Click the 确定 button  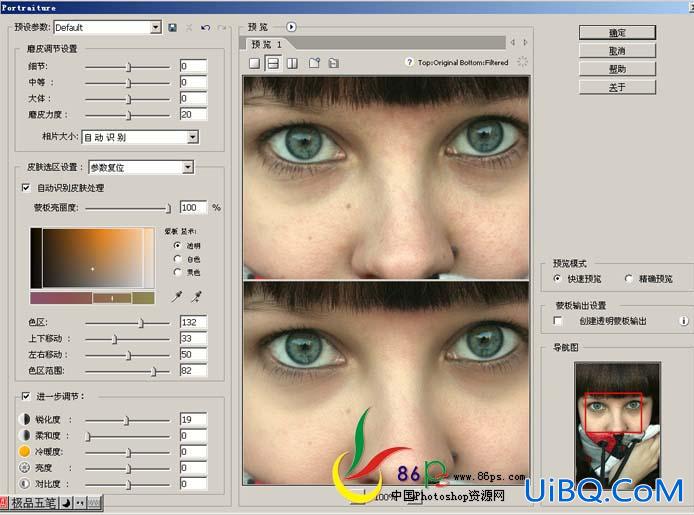point(617,33)
